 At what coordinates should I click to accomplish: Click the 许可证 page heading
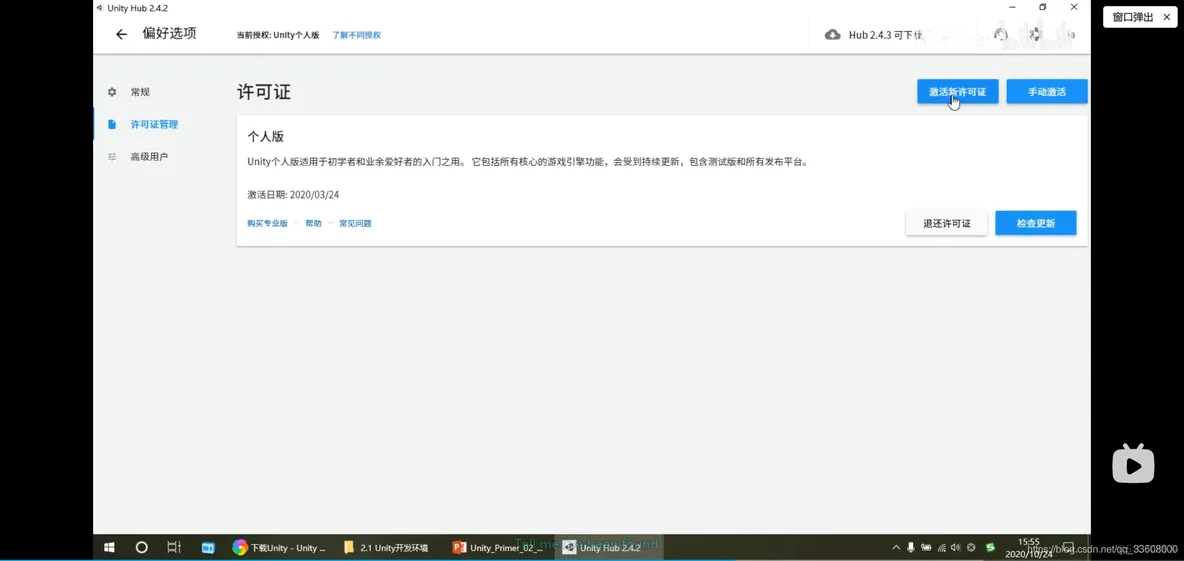[264, 92]
